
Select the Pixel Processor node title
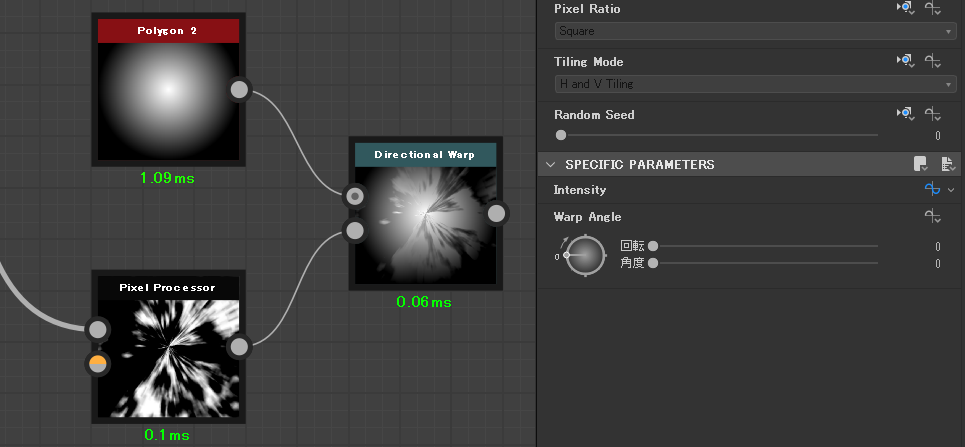168,288
